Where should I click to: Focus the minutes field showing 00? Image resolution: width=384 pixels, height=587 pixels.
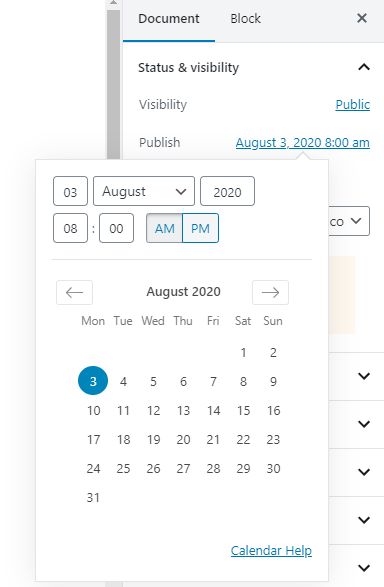(116, 228)
